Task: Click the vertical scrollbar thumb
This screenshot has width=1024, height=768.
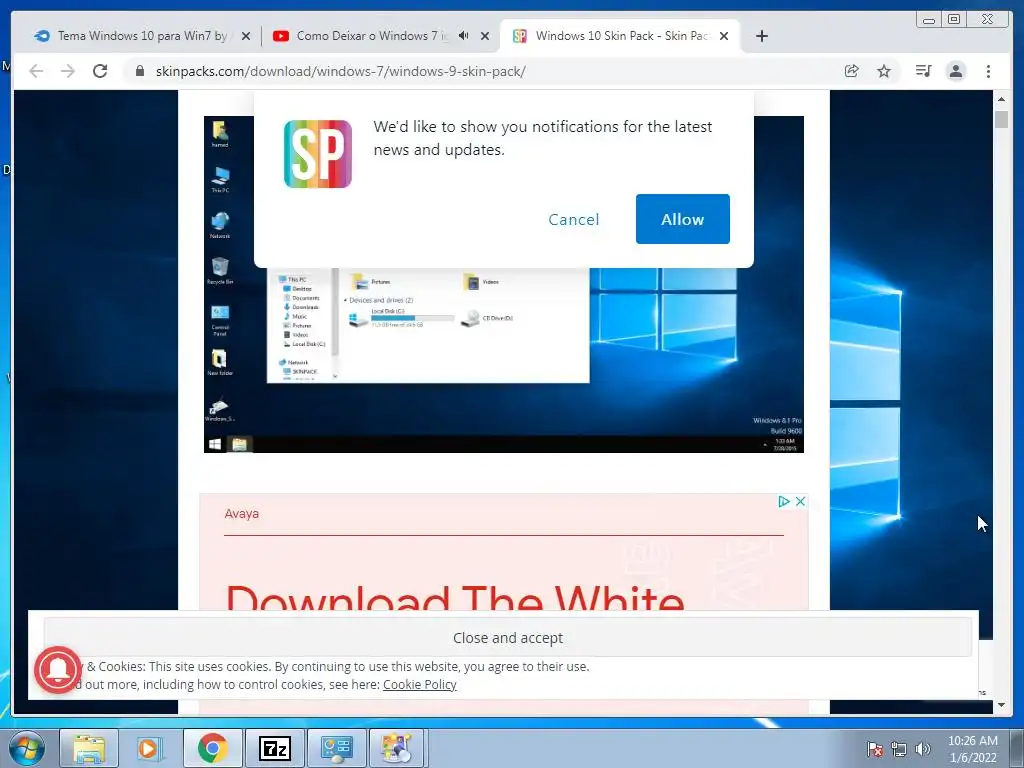Action: click(1001, 120)
